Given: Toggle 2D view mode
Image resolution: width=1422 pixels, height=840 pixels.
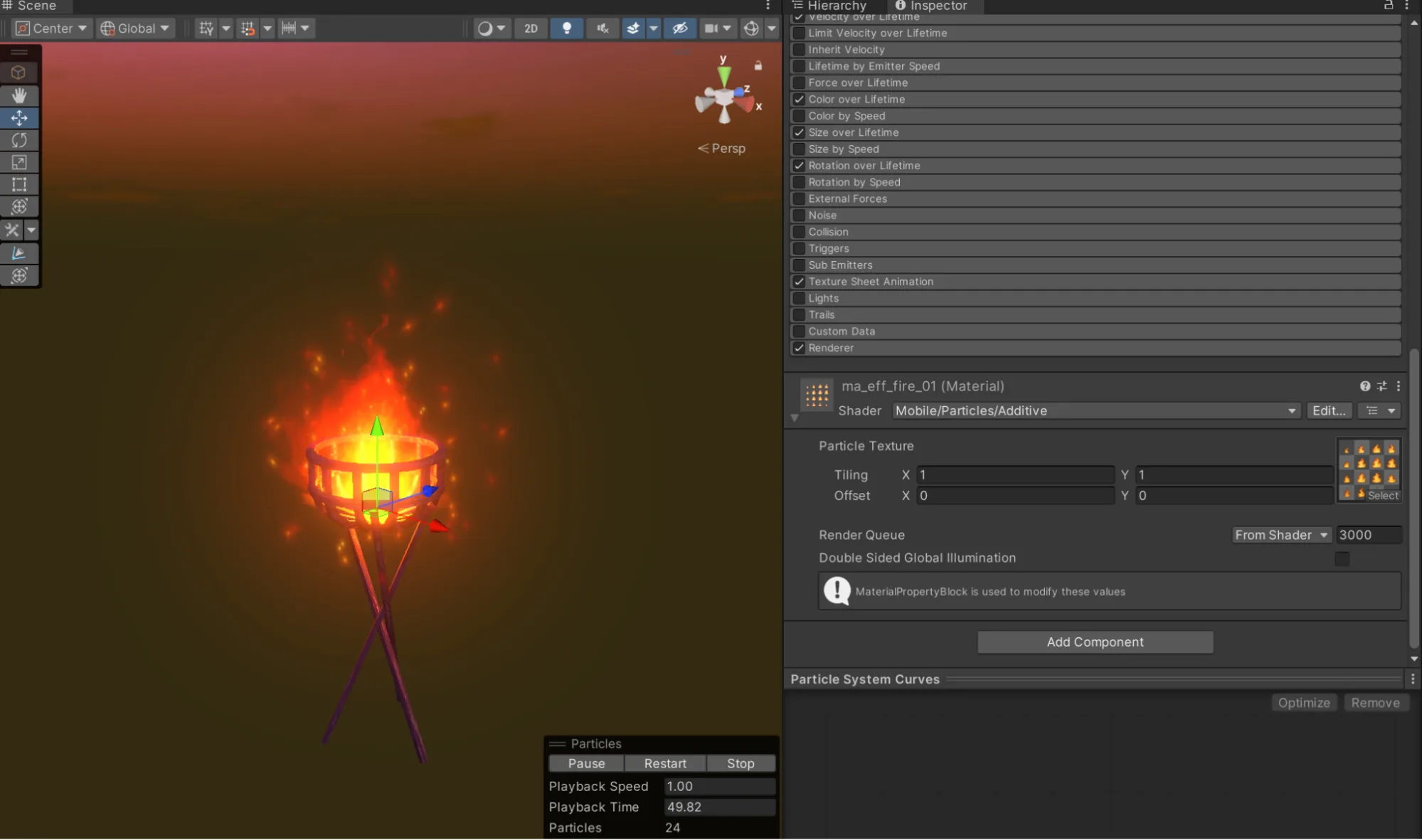Looking at the screenshot, I should pyautogui.click(x=531, y=28).
